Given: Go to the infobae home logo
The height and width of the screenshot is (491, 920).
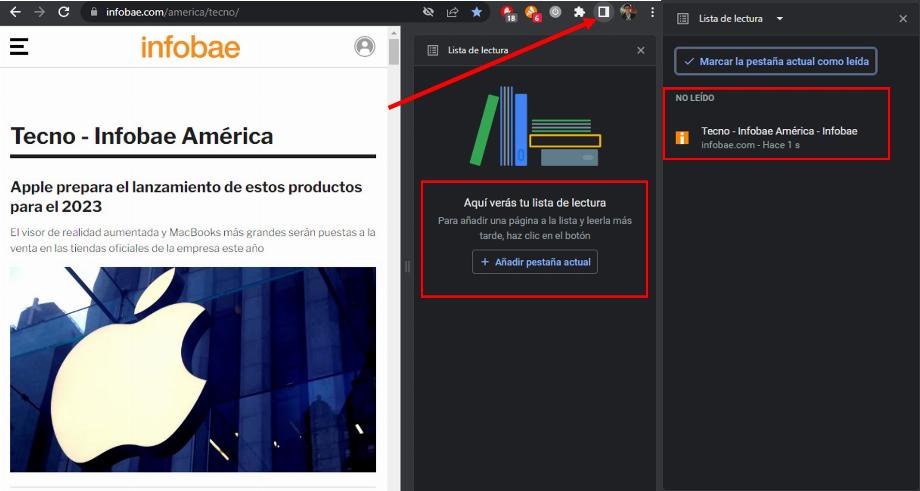Looking at the screenshot, I should tap(191, 47).
